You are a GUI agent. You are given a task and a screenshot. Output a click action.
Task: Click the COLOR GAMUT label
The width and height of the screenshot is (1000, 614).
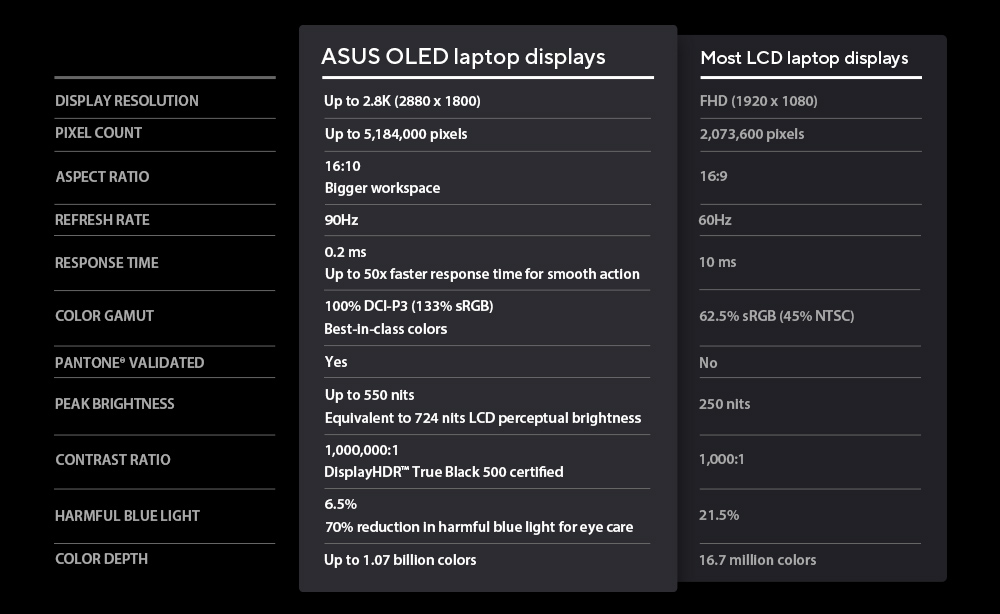click(104, 316)
